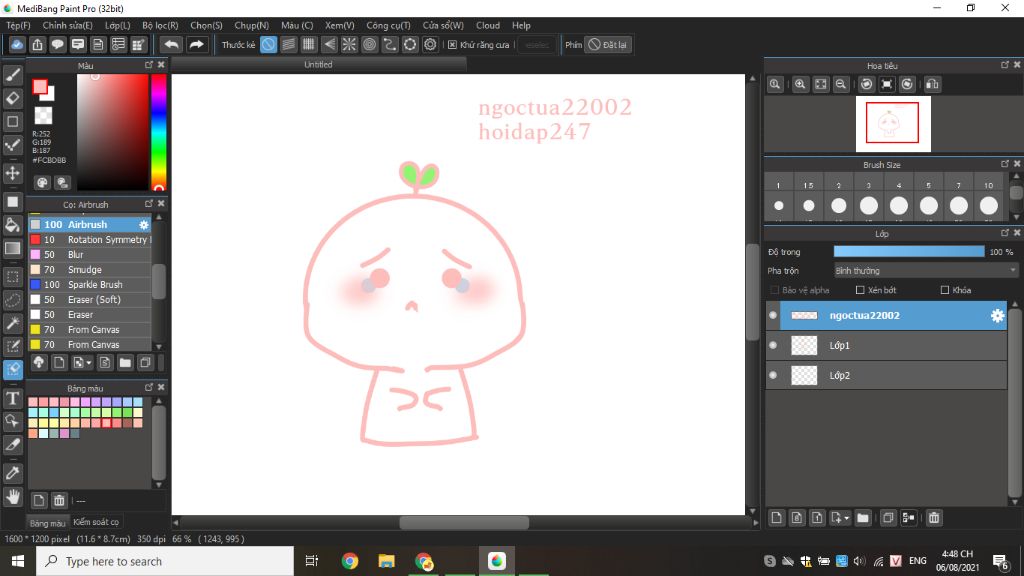Toggle visibility of ngoctua22002 layer
The height and width of the screenshot is (576, 1024).
773,315
